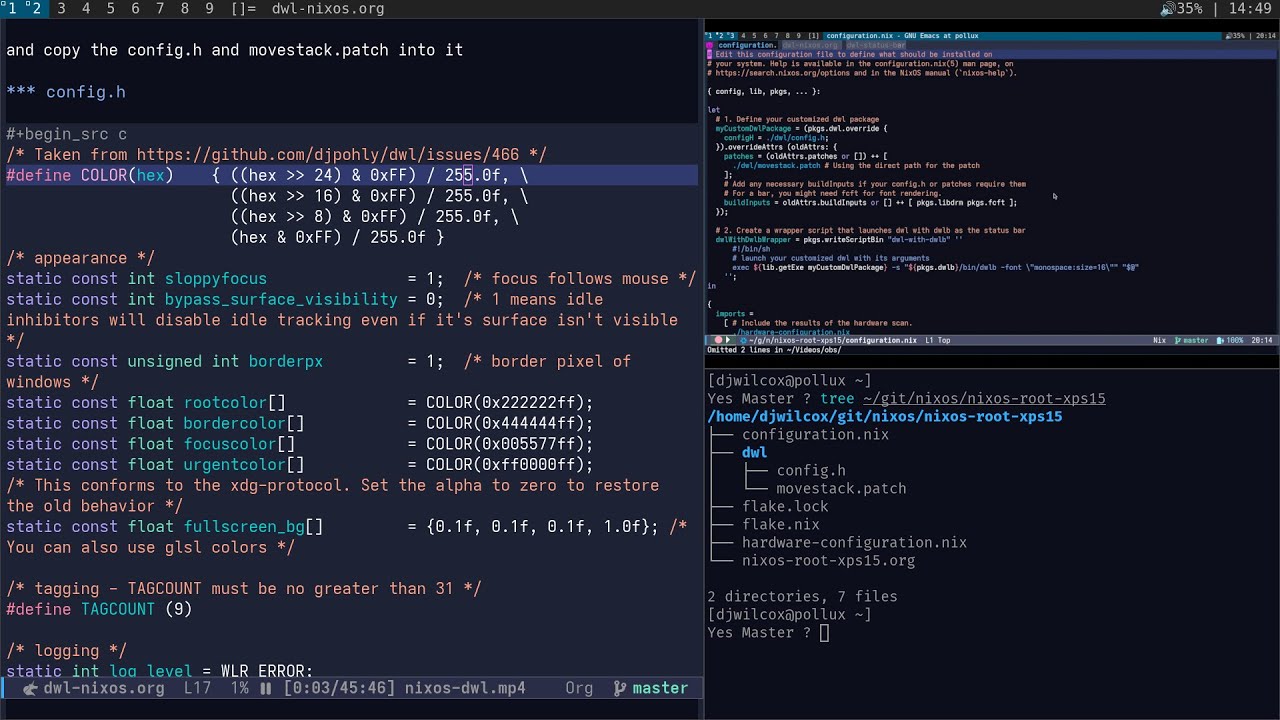Select the borderpx variable name
This screenshot has width=1280, height=720.
[x=286, y=361]
